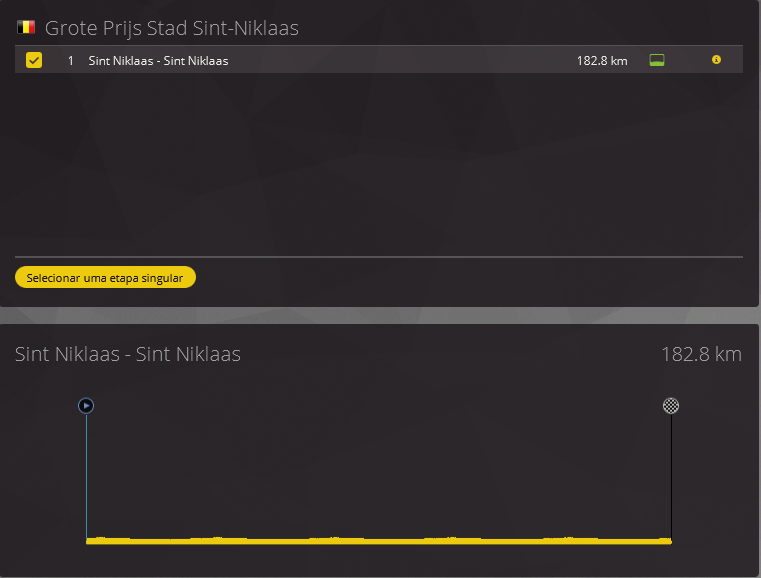Open the yellow stage info icon
Screen dimensions: 761x578
click(716, 60)
